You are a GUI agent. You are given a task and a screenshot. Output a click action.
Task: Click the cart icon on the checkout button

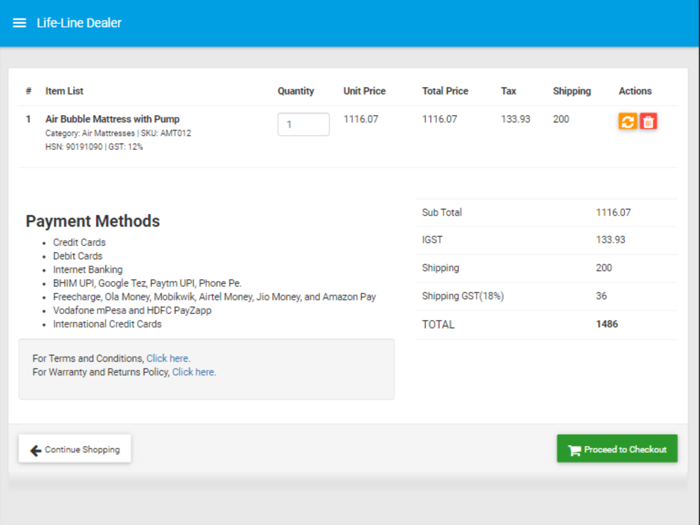574,450
